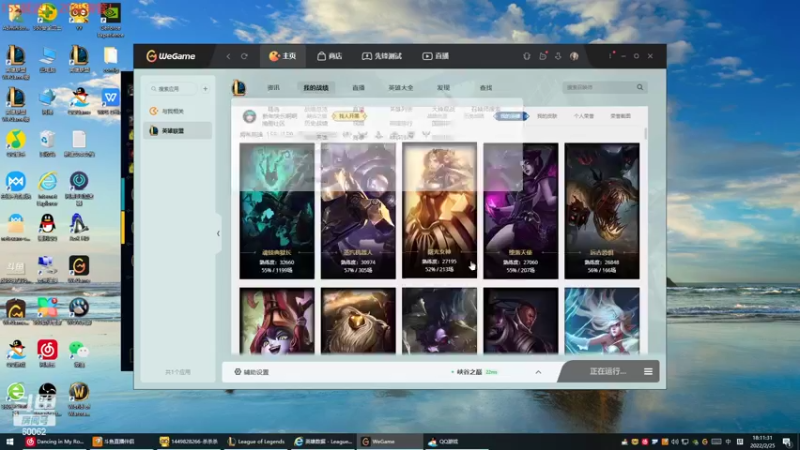800x450 pixels.
Task: Click the highlighted blue sub-tab
Action: pyautogui.click(x=511, y=116)
